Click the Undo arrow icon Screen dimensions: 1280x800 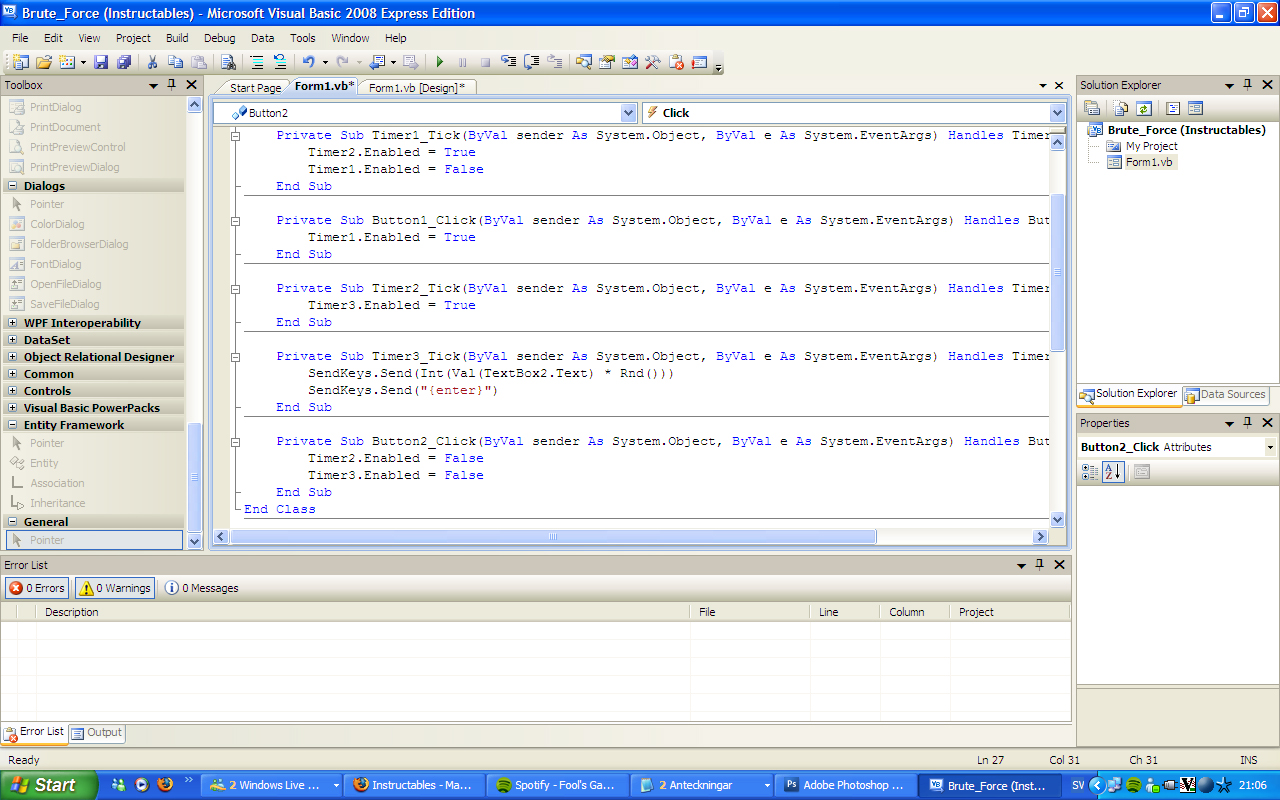point(309,62)
